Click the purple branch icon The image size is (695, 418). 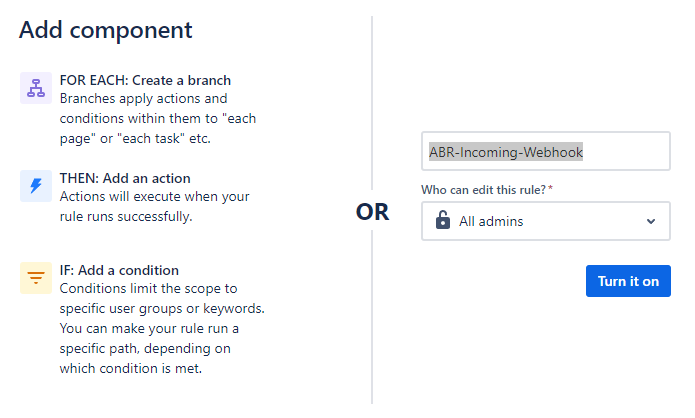pos(36,88)
